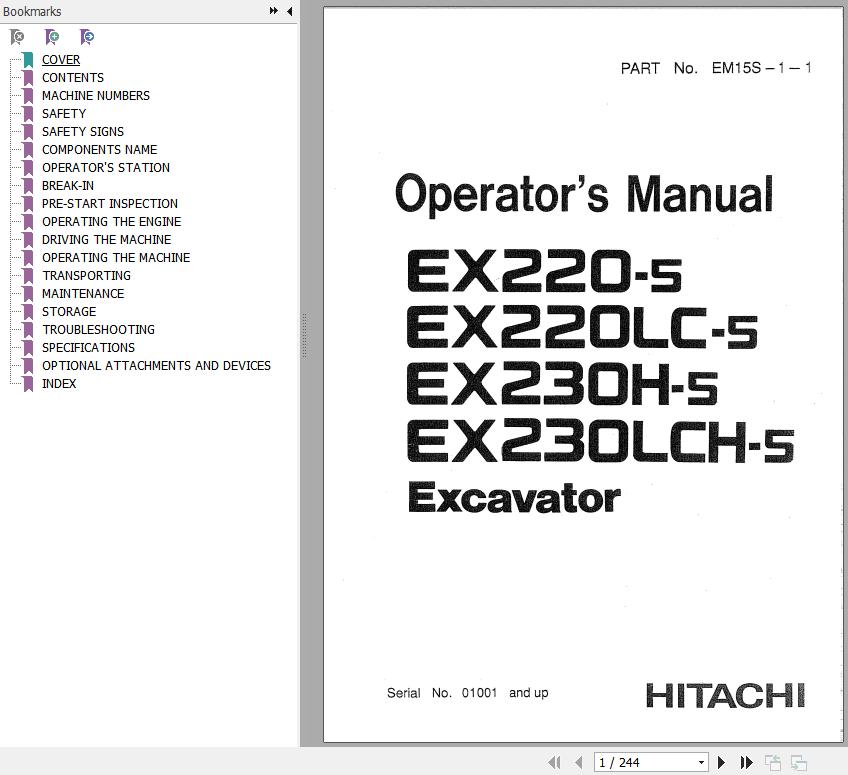Click the bookmark properties arrow icon
Image resolution: width=848 pixels, height=775 pixels.
(x=87, y=37)
